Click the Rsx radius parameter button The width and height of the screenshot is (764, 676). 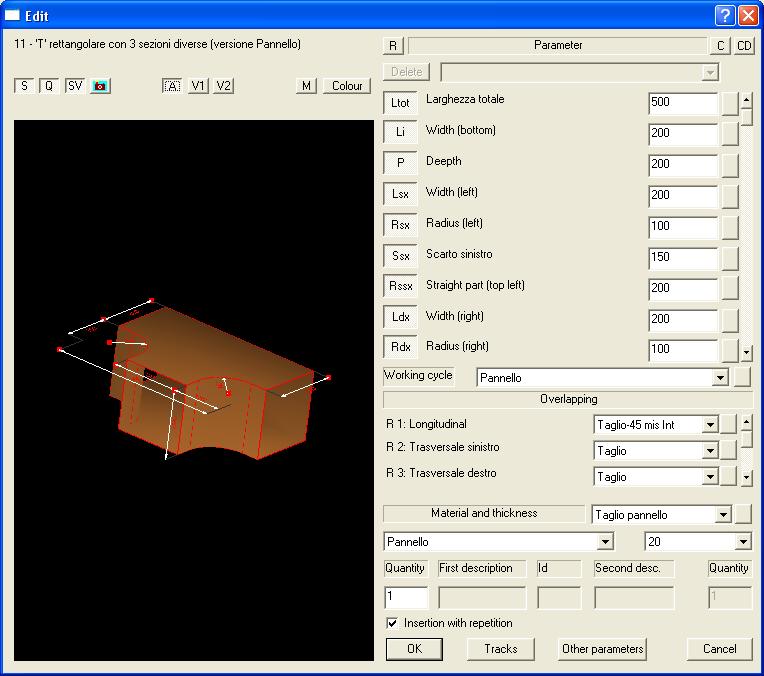[400, 227]
